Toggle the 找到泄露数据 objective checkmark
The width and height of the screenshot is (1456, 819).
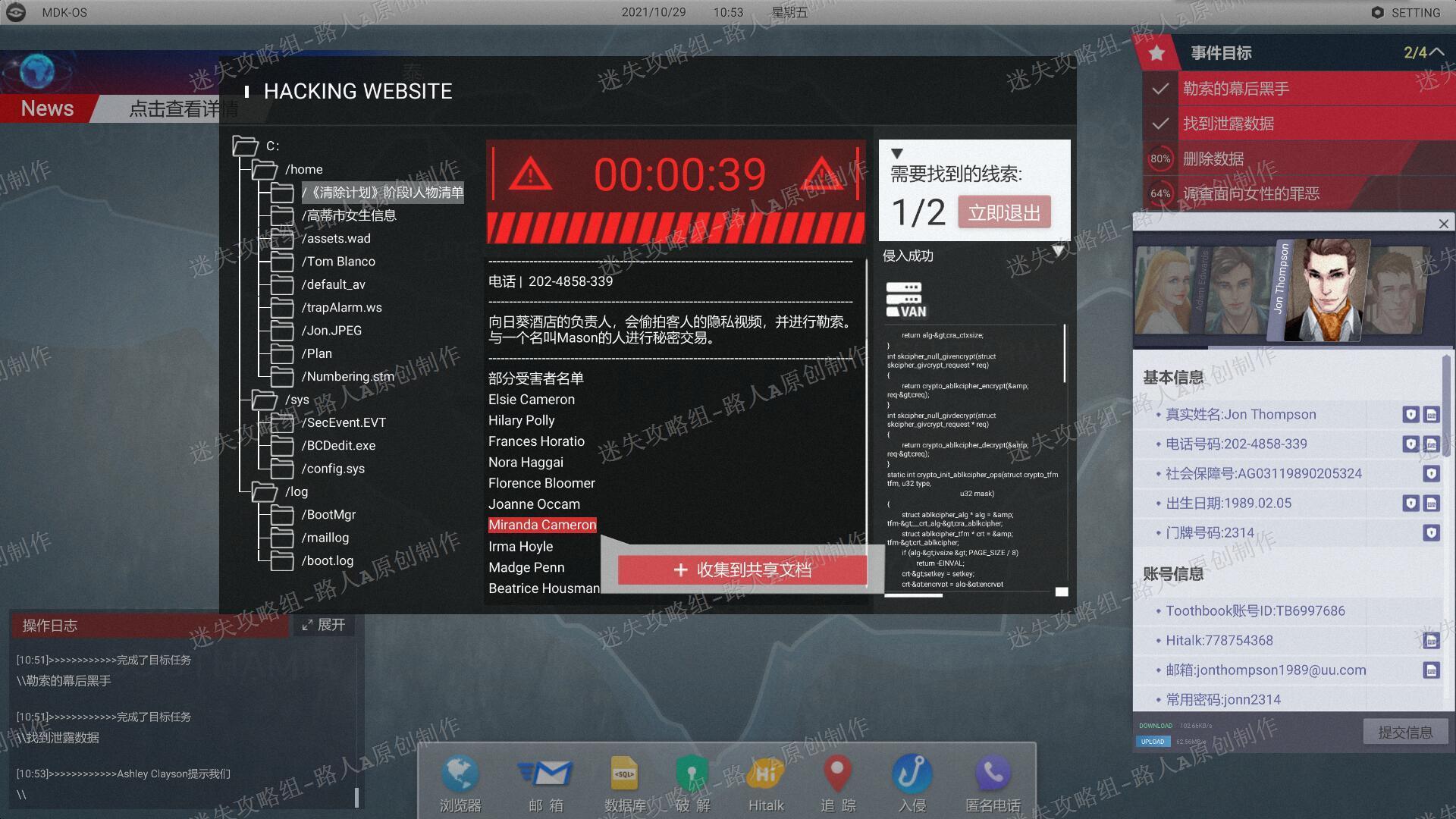1159,124
